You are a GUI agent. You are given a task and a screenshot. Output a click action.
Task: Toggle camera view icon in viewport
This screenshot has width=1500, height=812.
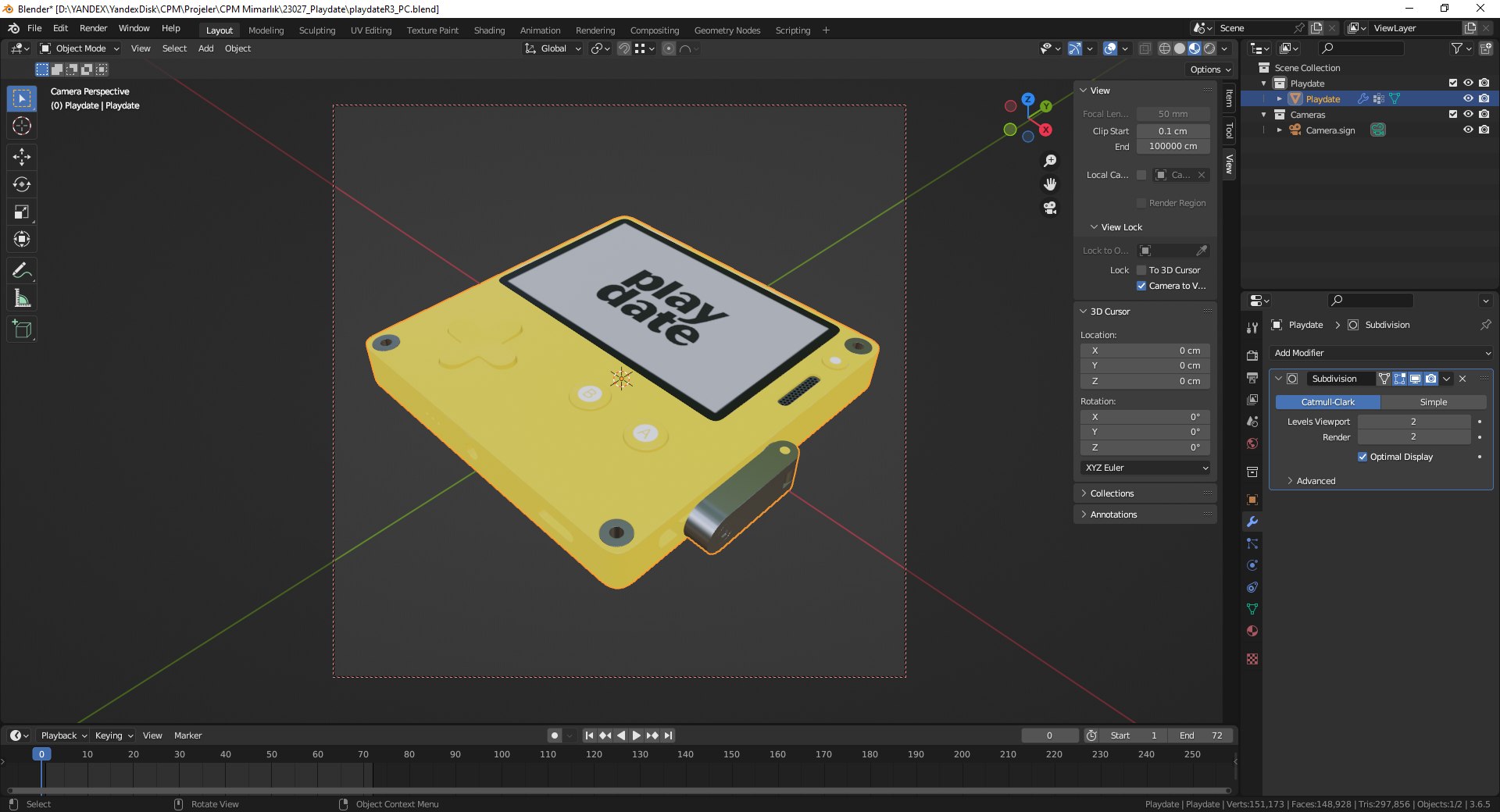coord(1050,208)
